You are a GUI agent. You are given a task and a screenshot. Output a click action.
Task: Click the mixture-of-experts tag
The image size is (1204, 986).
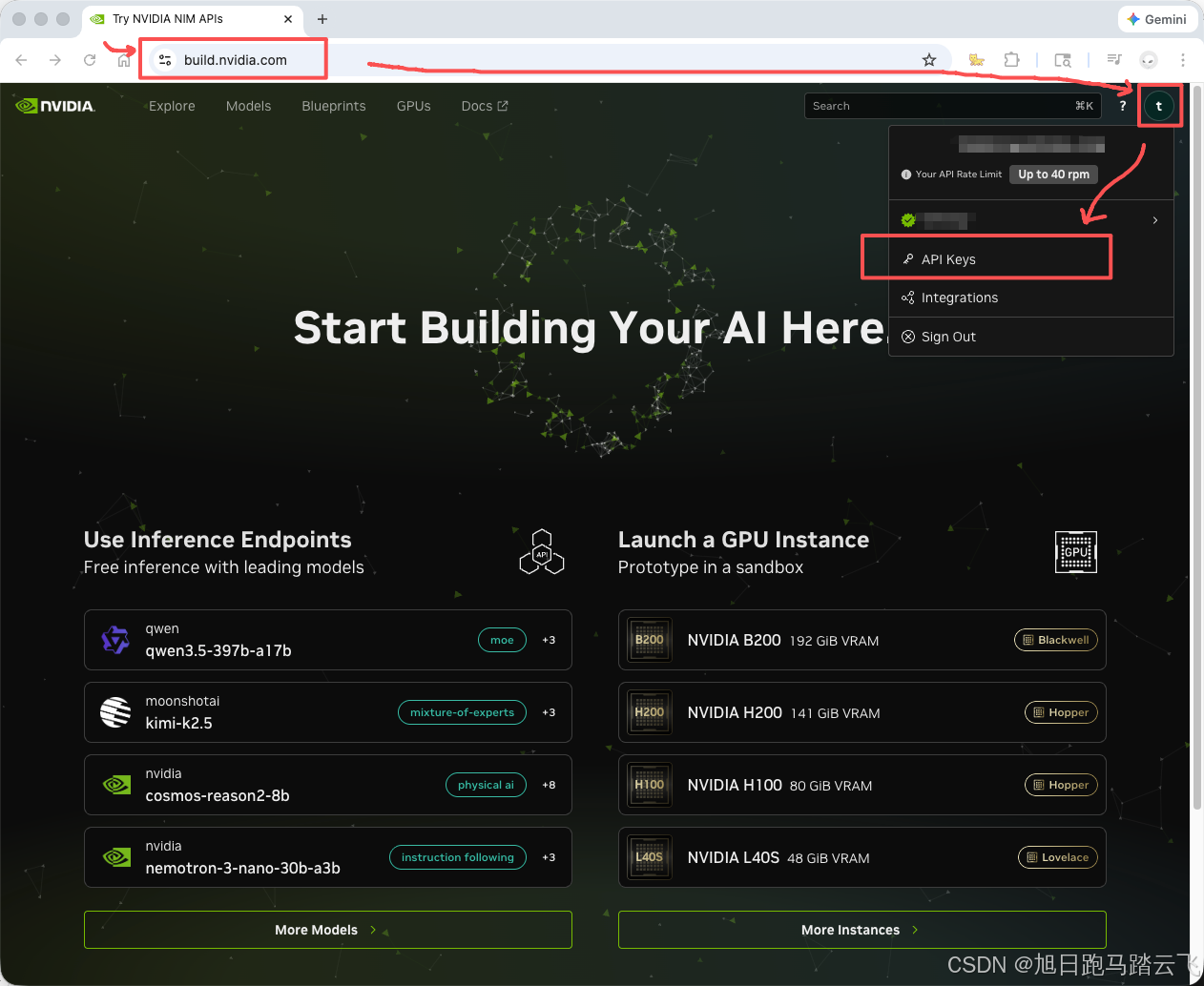coord(462,712)
